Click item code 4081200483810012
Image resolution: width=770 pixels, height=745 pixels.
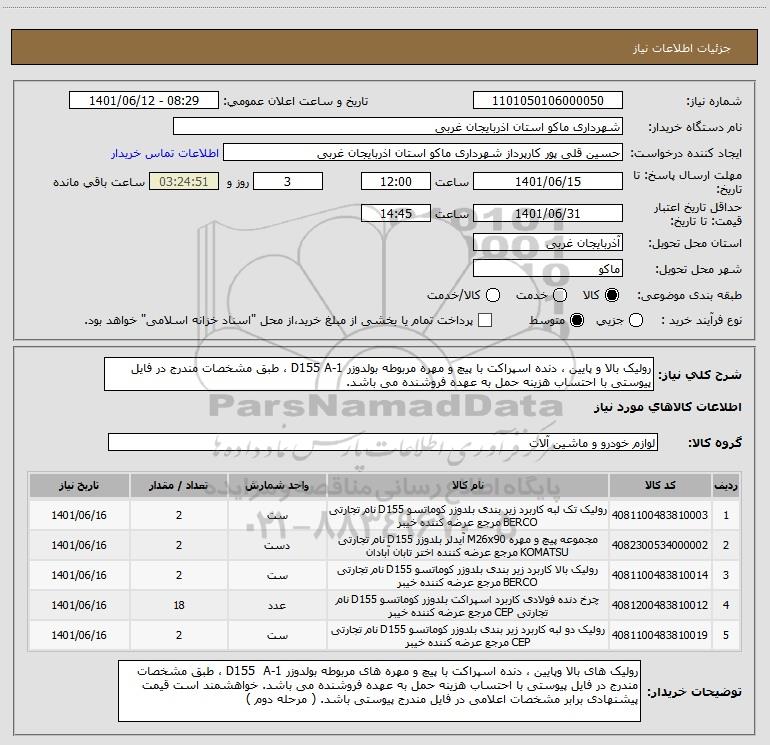[x=660, y=605]
